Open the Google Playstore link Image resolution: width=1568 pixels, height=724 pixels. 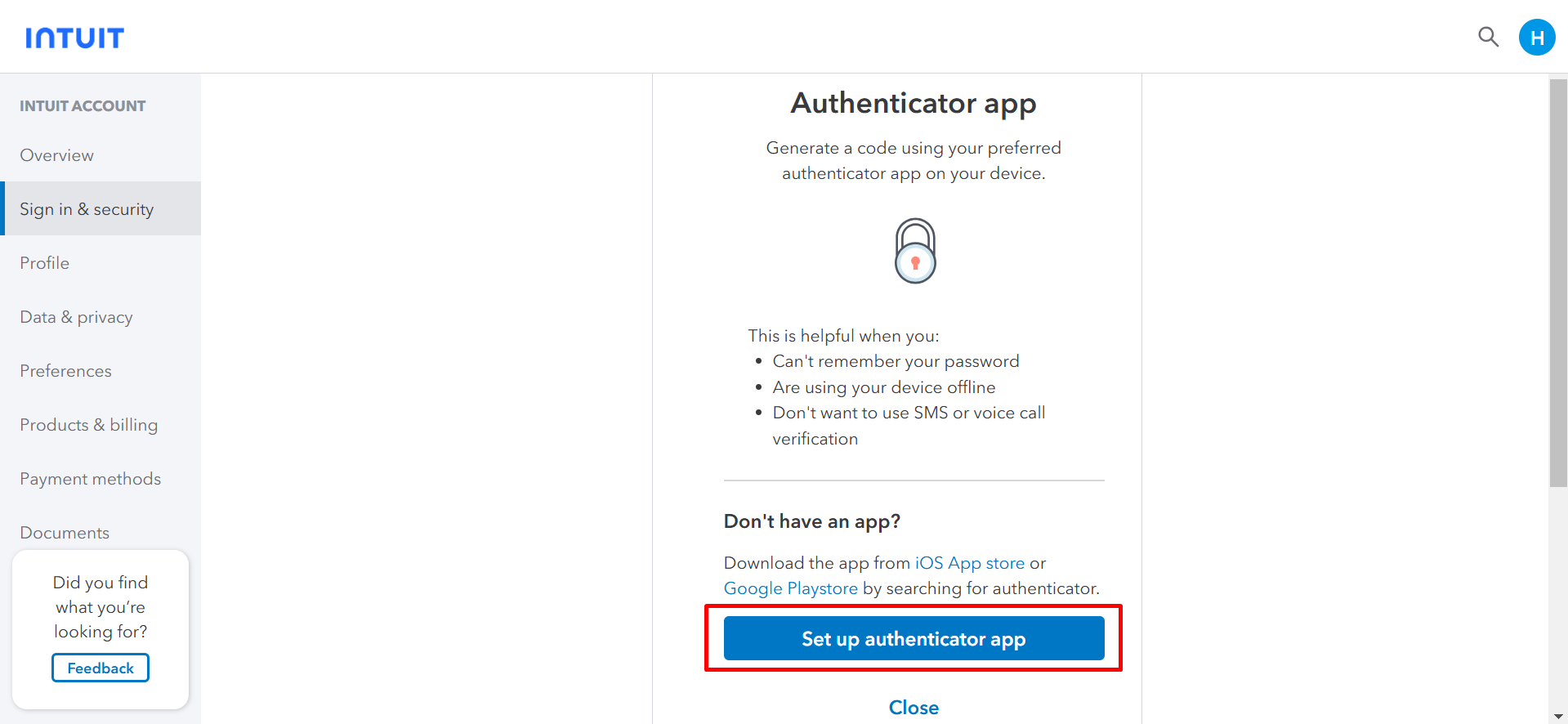click(x=790, y=588)
